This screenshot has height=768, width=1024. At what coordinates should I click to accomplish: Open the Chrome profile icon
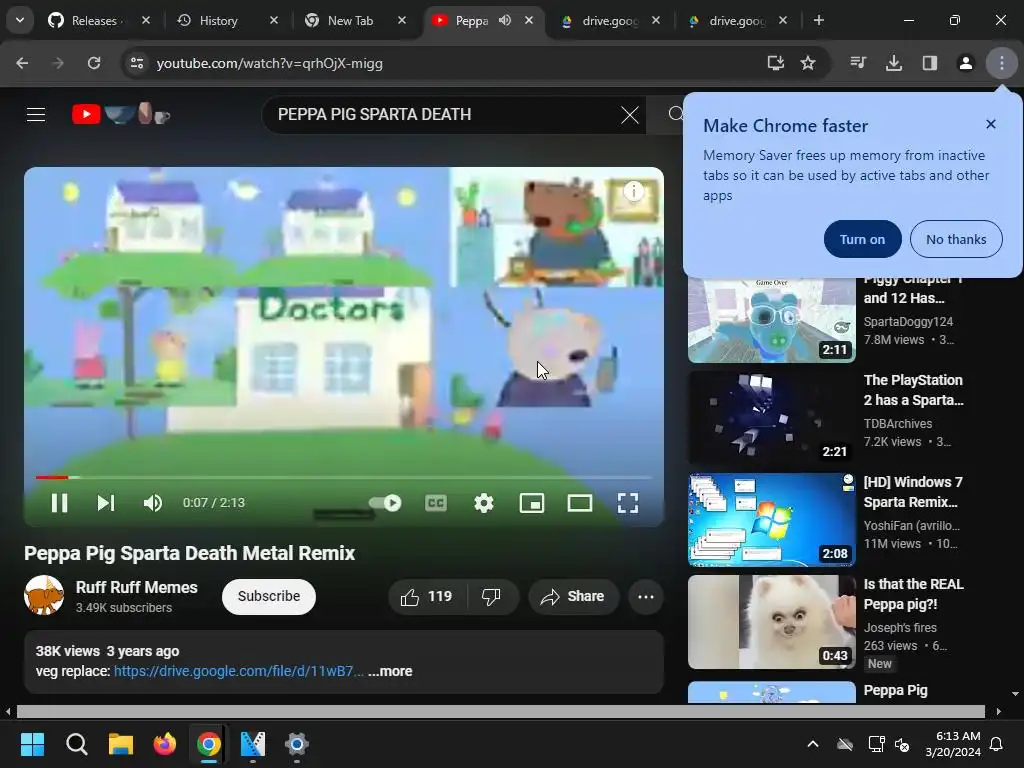point(965,63)
